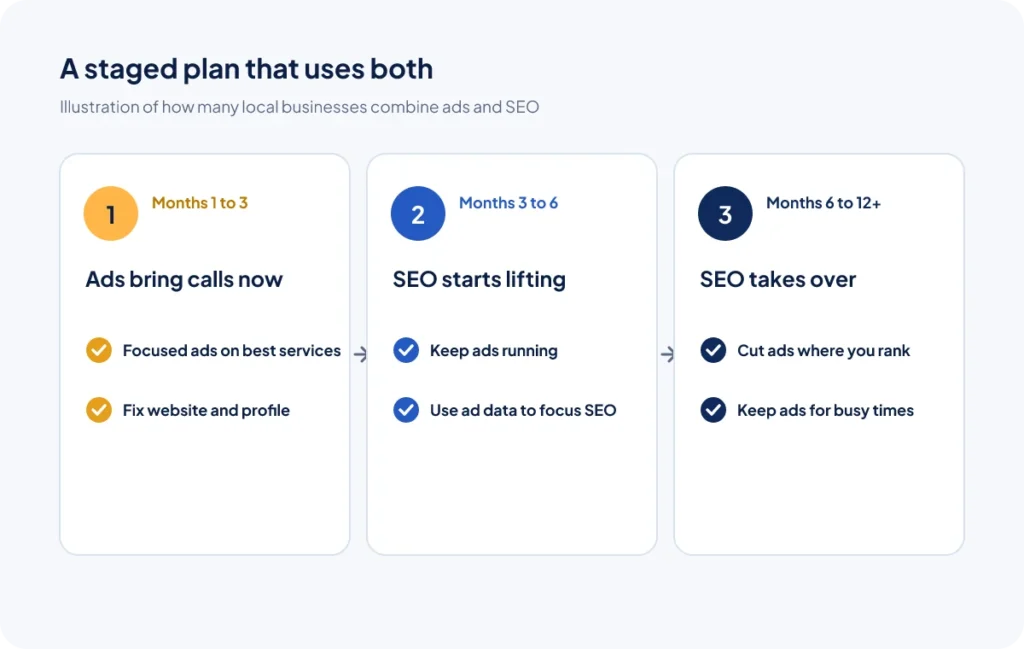
Task: Click 'Fix website and profile' text
Action: pyautogui.click(x=206, y=410)
